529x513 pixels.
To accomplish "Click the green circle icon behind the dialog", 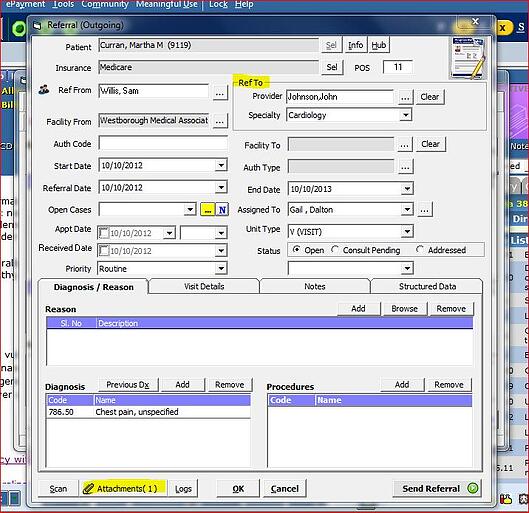I will (19, 28).
